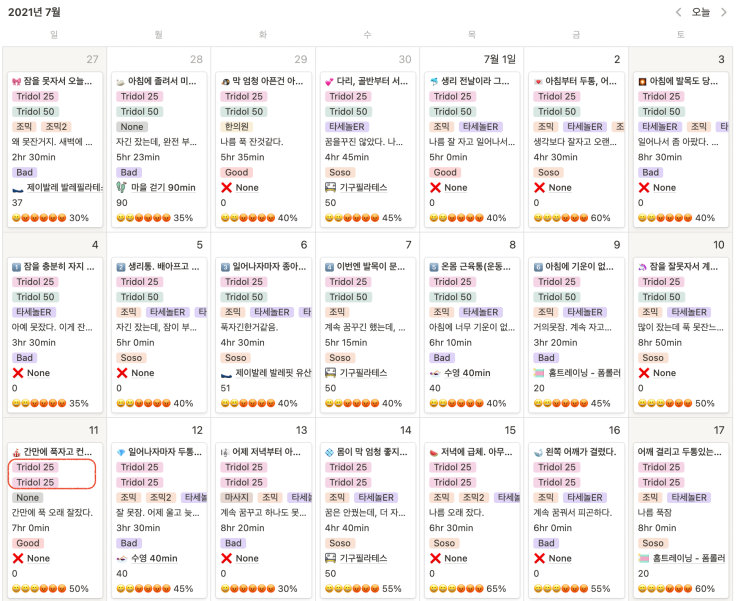Click the emoji icon on July 10 card title

point(643,267)
